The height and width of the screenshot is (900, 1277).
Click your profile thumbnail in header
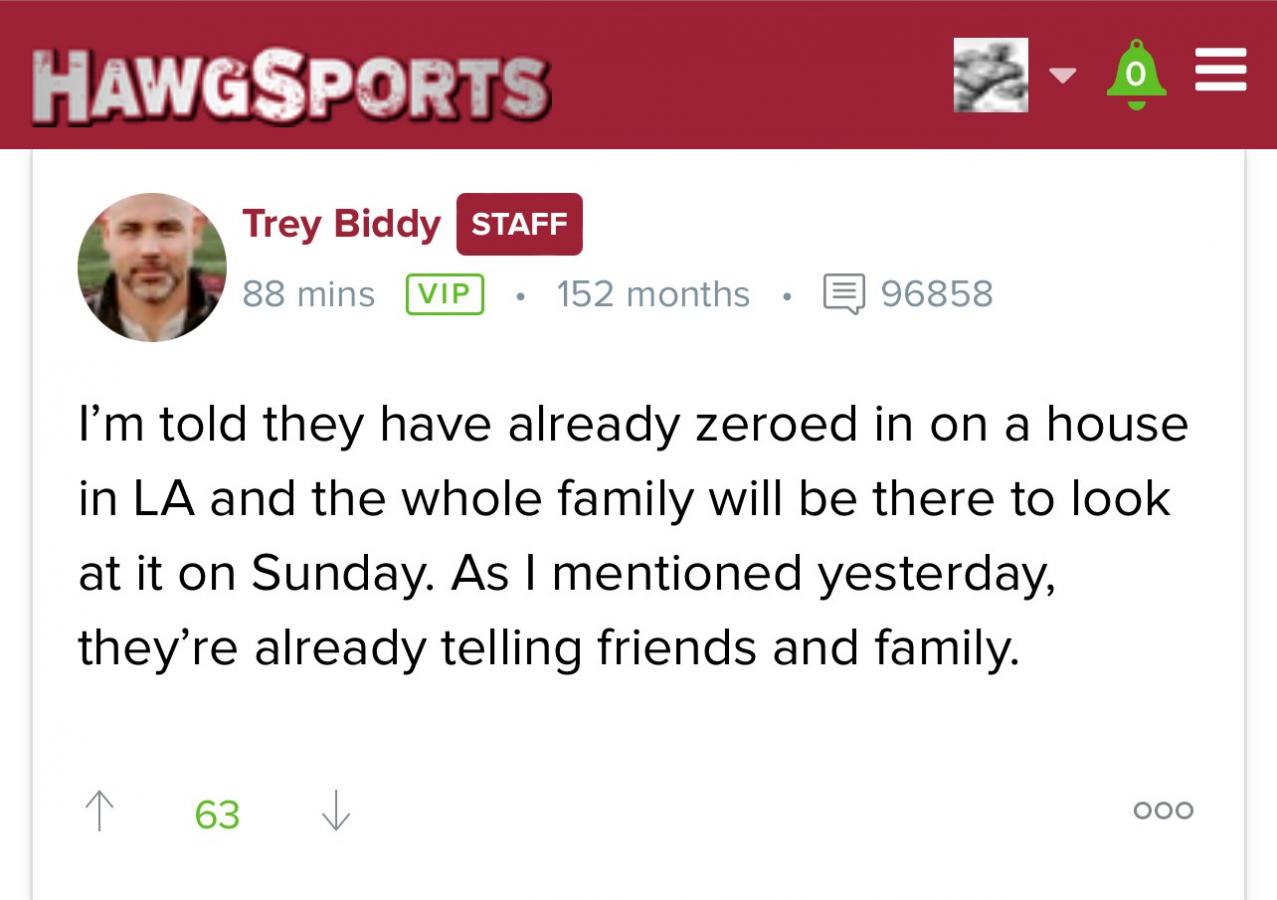(x=990, y=75)
